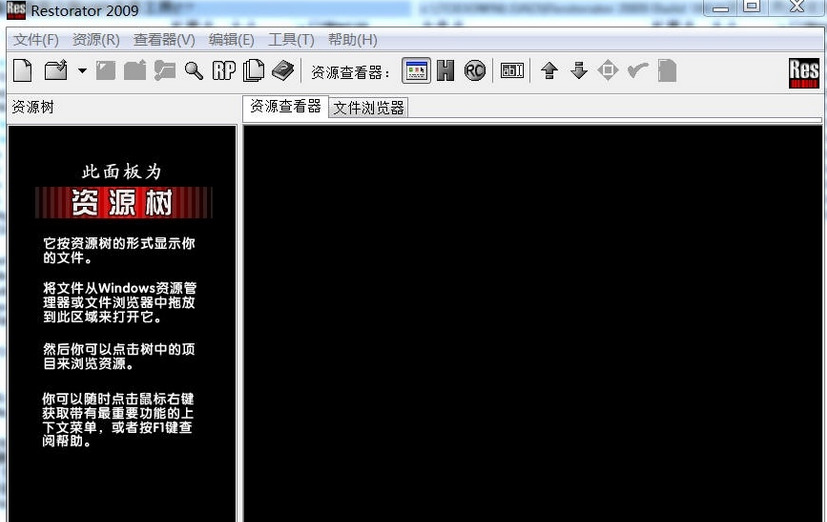Image resolution: width=827 pixels, height=522 pixels.
Task: Click the edit-mode abI icon
Action: click(512, 71)
